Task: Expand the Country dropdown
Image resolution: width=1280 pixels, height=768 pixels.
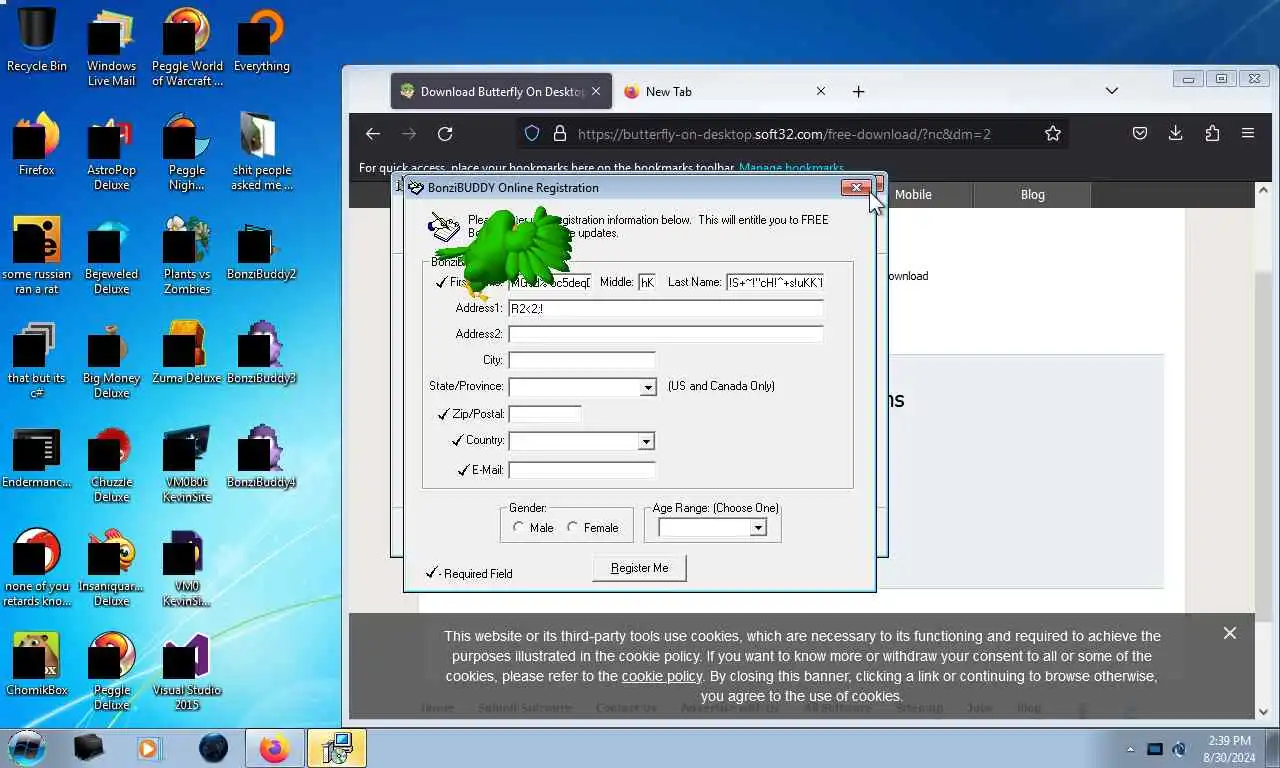Action: (646, 441)
